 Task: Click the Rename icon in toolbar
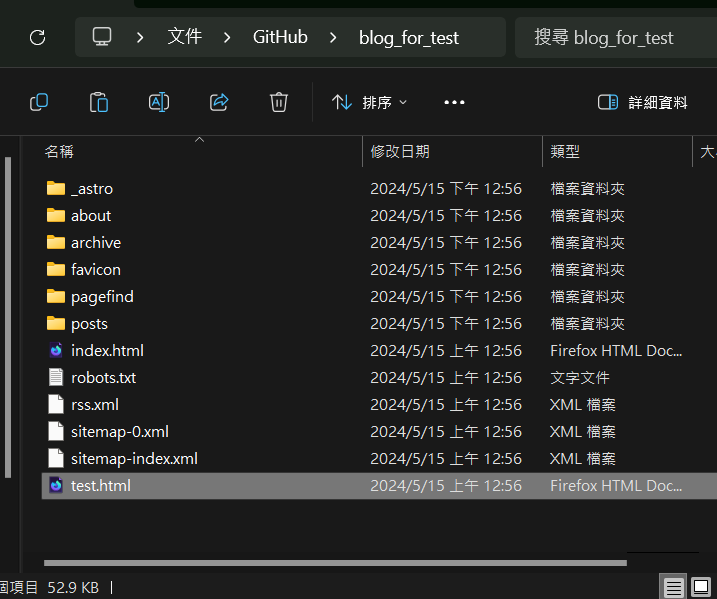click(x=159, y=102)
